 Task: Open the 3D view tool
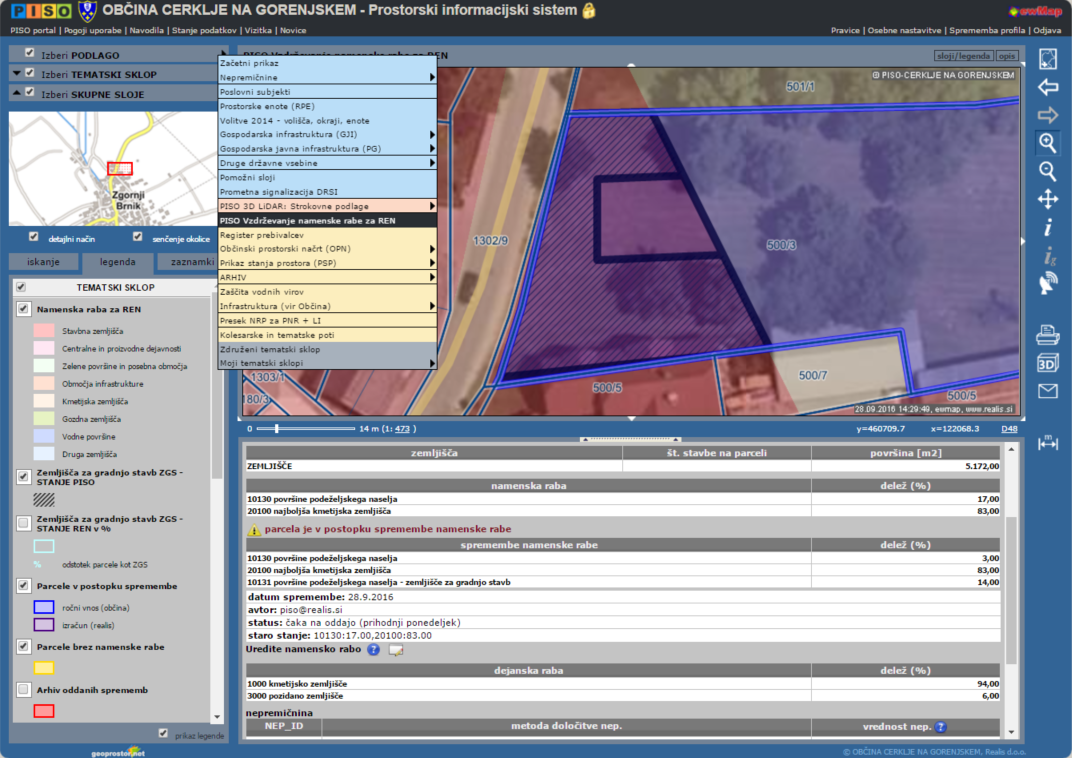1047,363
